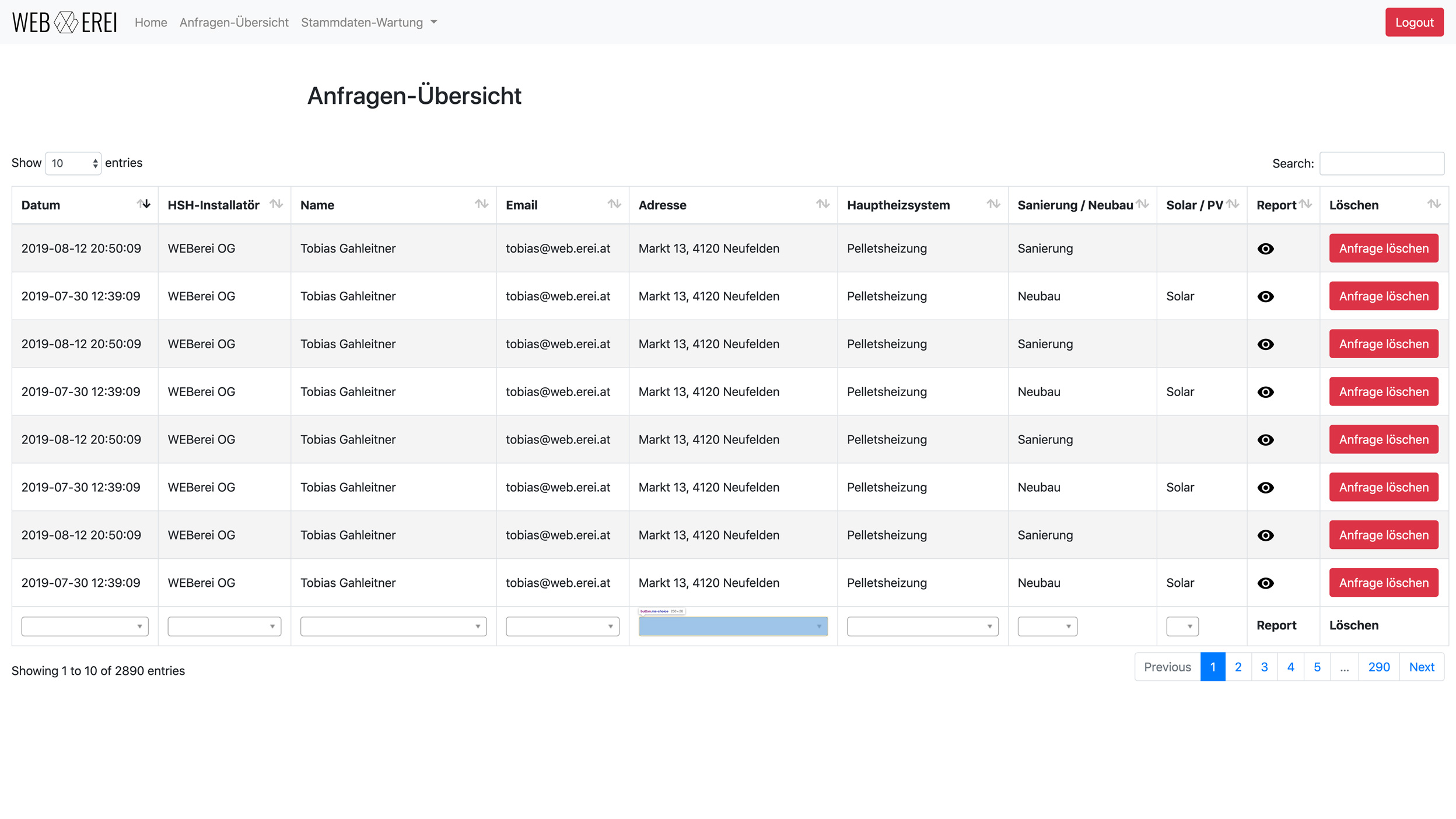
Task: Expand the Stammdaten-Wartung menu
Action: point(369,22)
